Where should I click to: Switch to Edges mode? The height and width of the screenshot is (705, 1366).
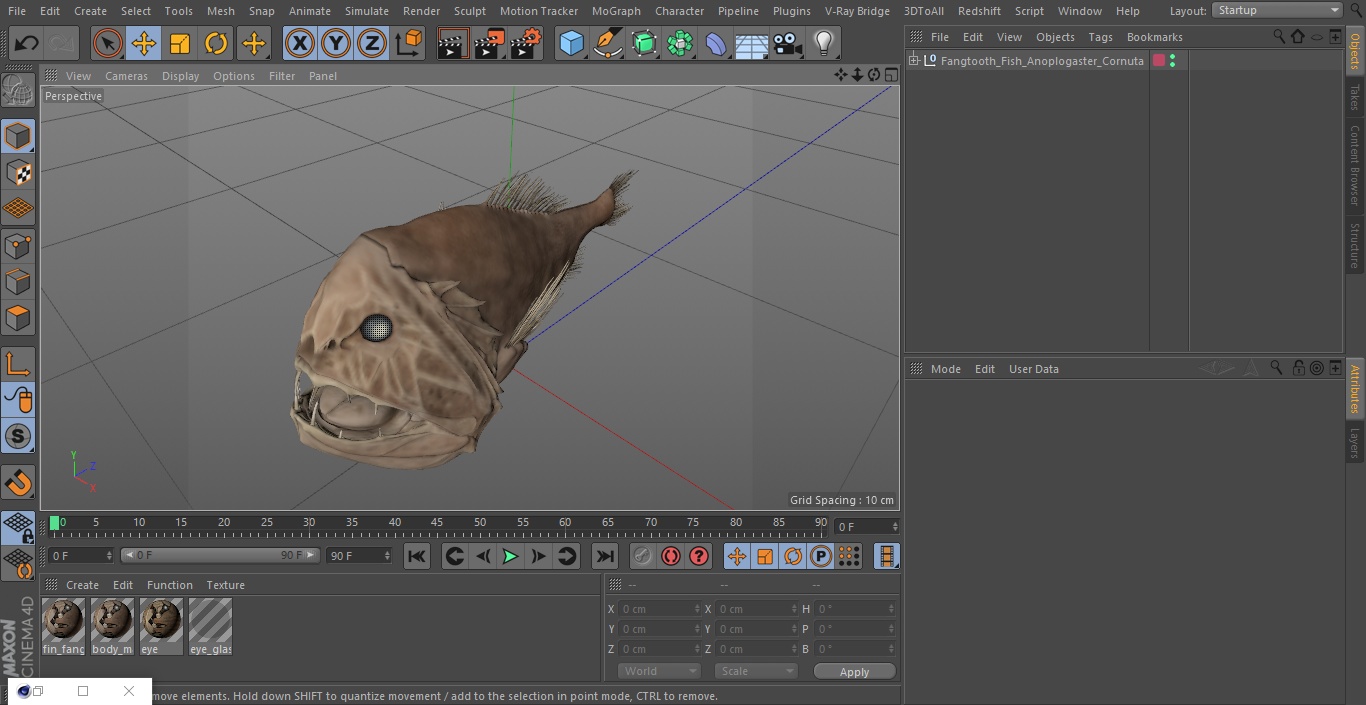tap(18, 282)
